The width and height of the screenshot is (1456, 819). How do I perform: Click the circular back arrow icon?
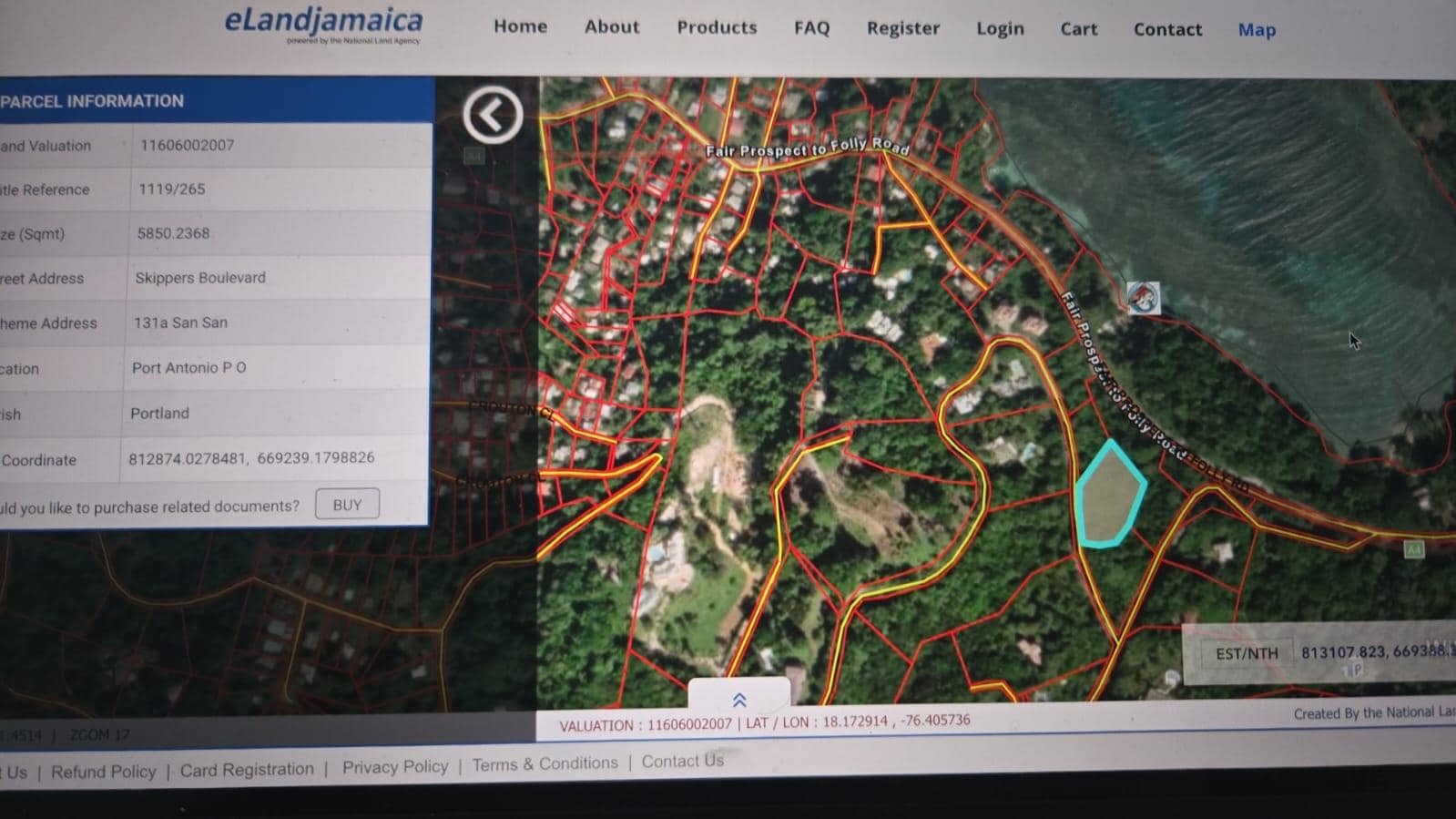pos(492,115)
